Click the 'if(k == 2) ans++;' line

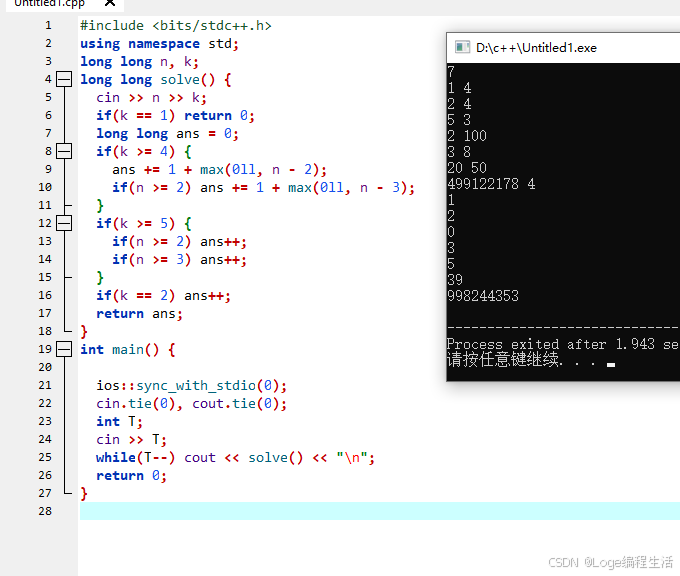click(163, 295)
